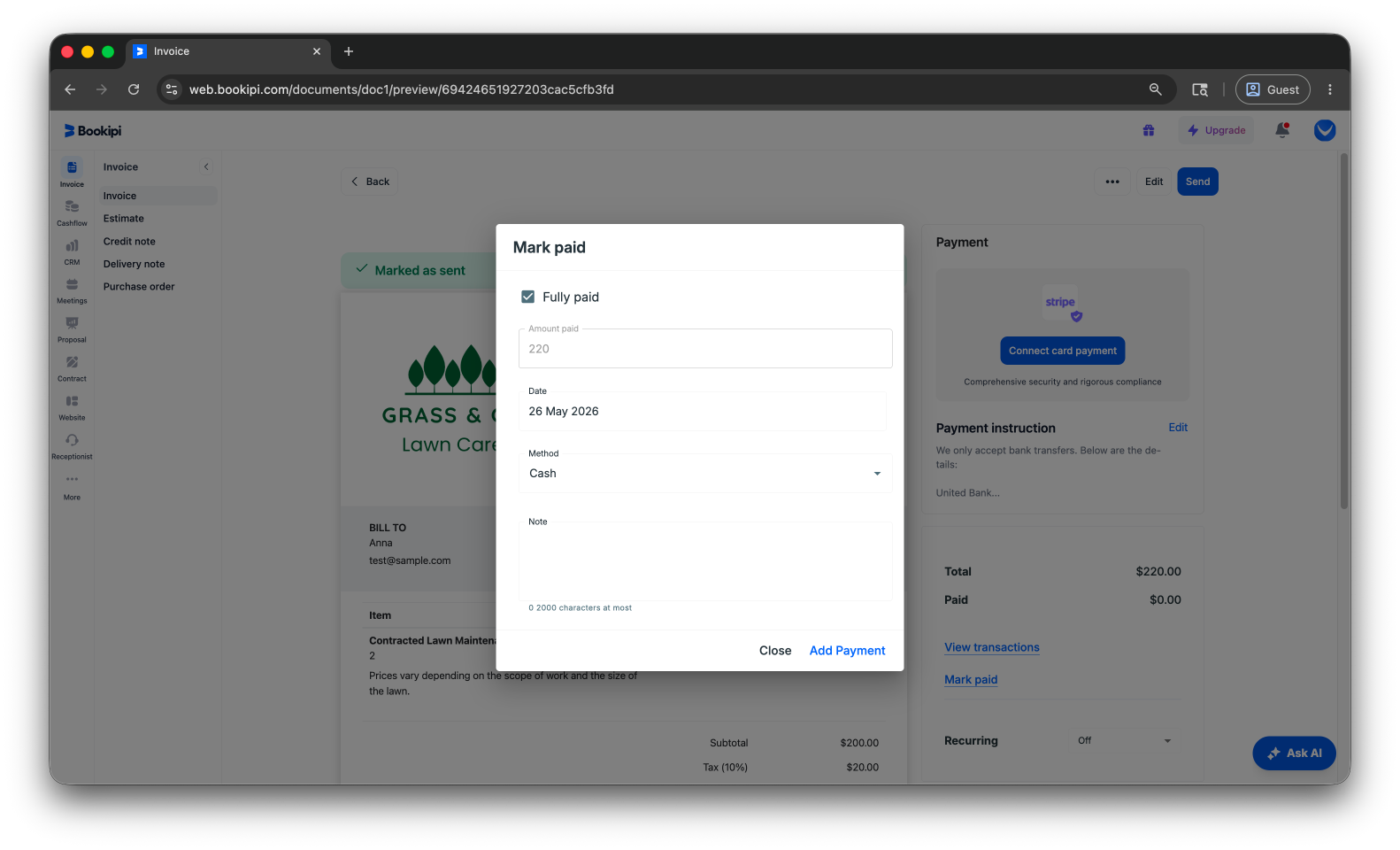Open the Method dropdown showing Cash

(705, 474)
